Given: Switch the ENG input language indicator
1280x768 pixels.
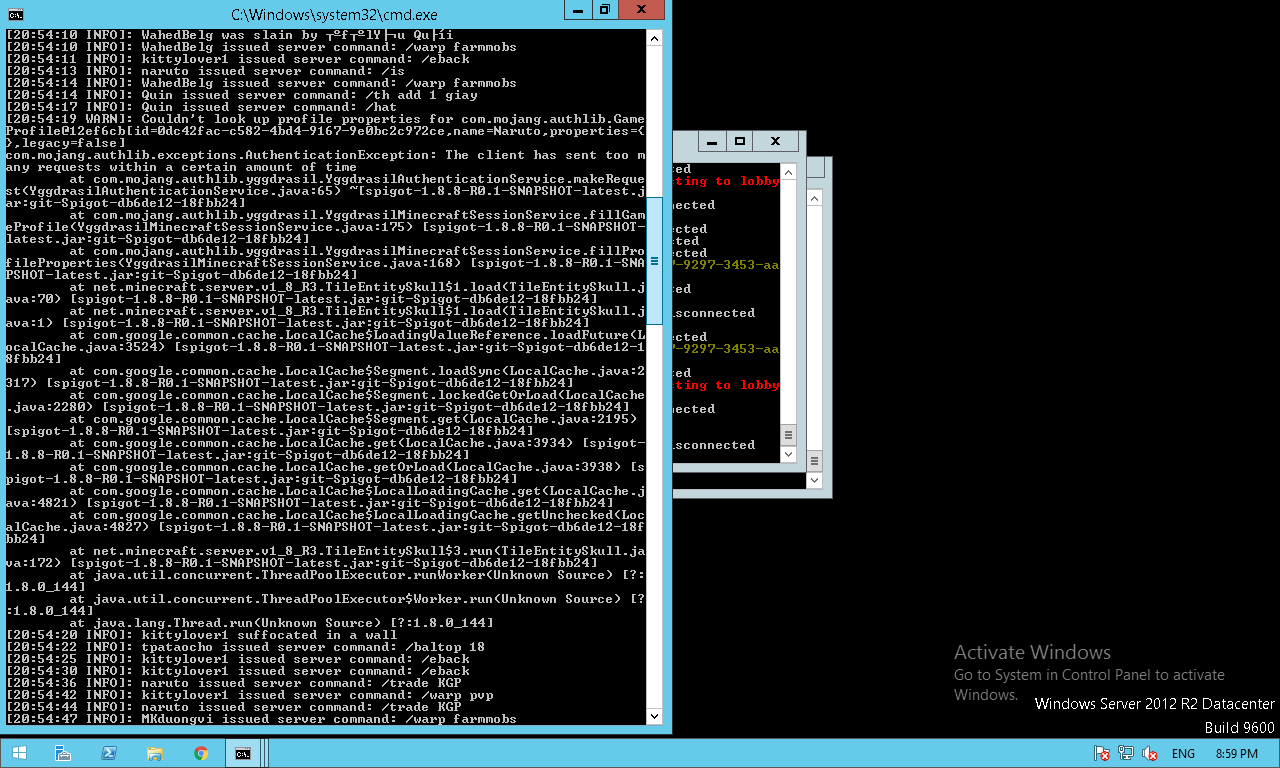Looking at the screenshot, I should pyautogui.click(x=1183, y=753).
